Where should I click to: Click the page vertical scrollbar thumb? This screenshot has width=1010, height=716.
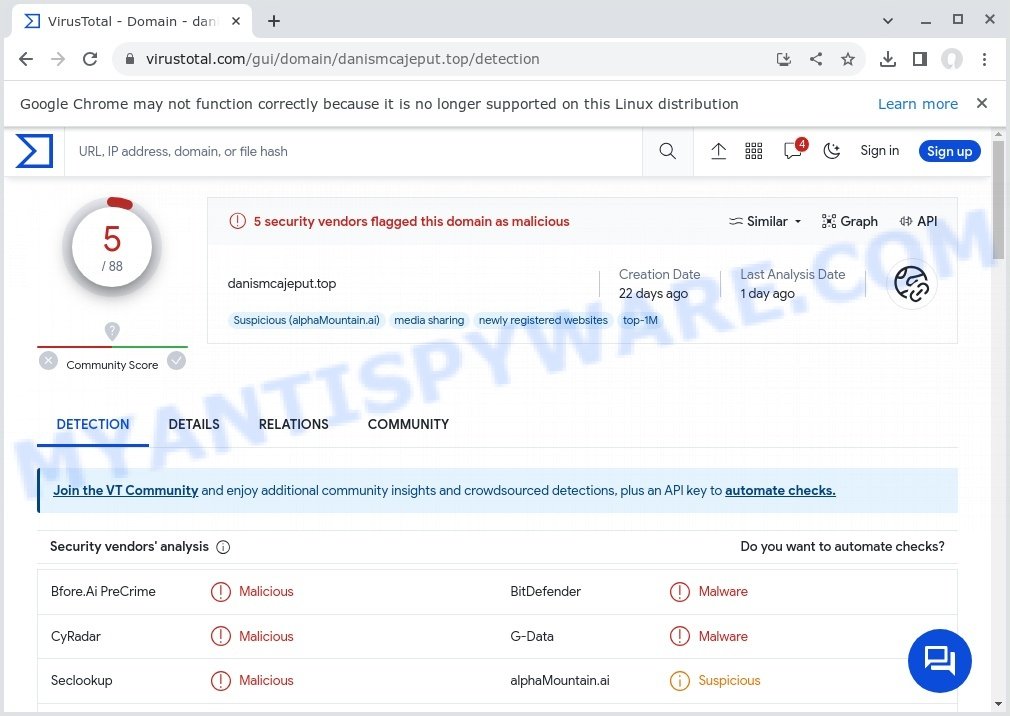(x=998, y=200)
